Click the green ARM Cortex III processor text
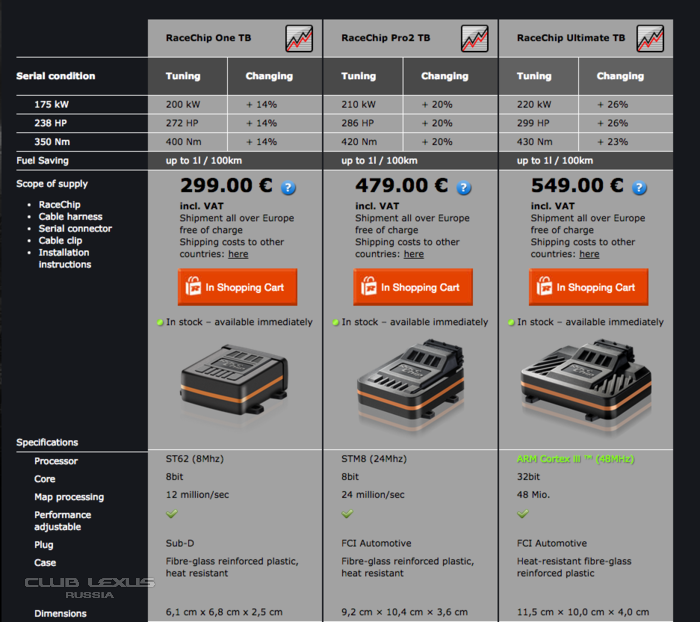Viewport: 700px width, 622px height. [575, 460]
